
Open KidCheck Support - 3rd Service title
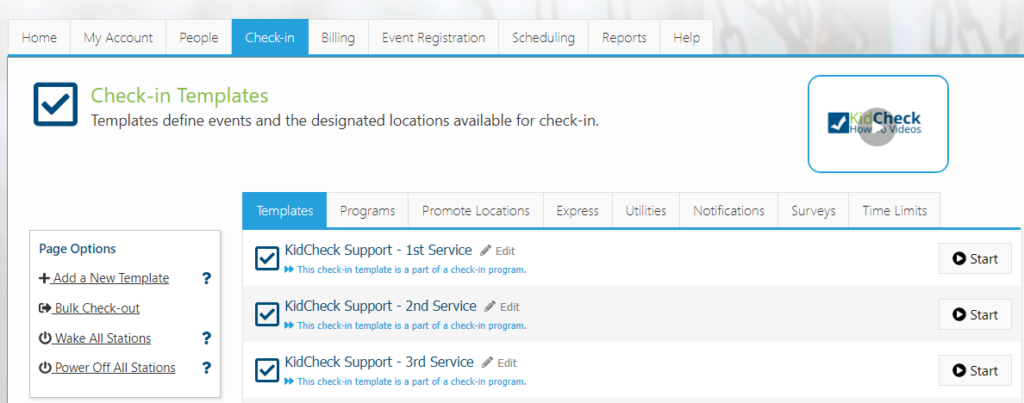click(379, 362)
